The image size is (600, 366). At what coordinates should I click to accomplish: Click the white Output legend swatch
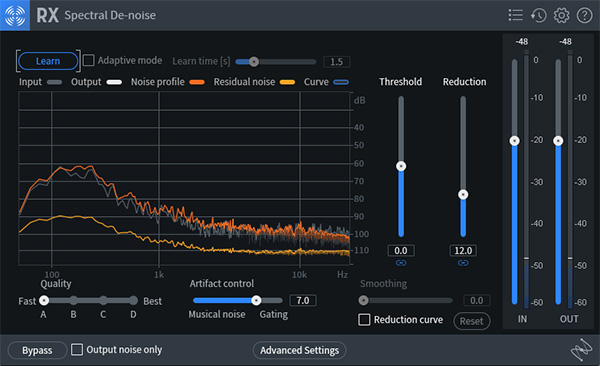pos(114,82)
